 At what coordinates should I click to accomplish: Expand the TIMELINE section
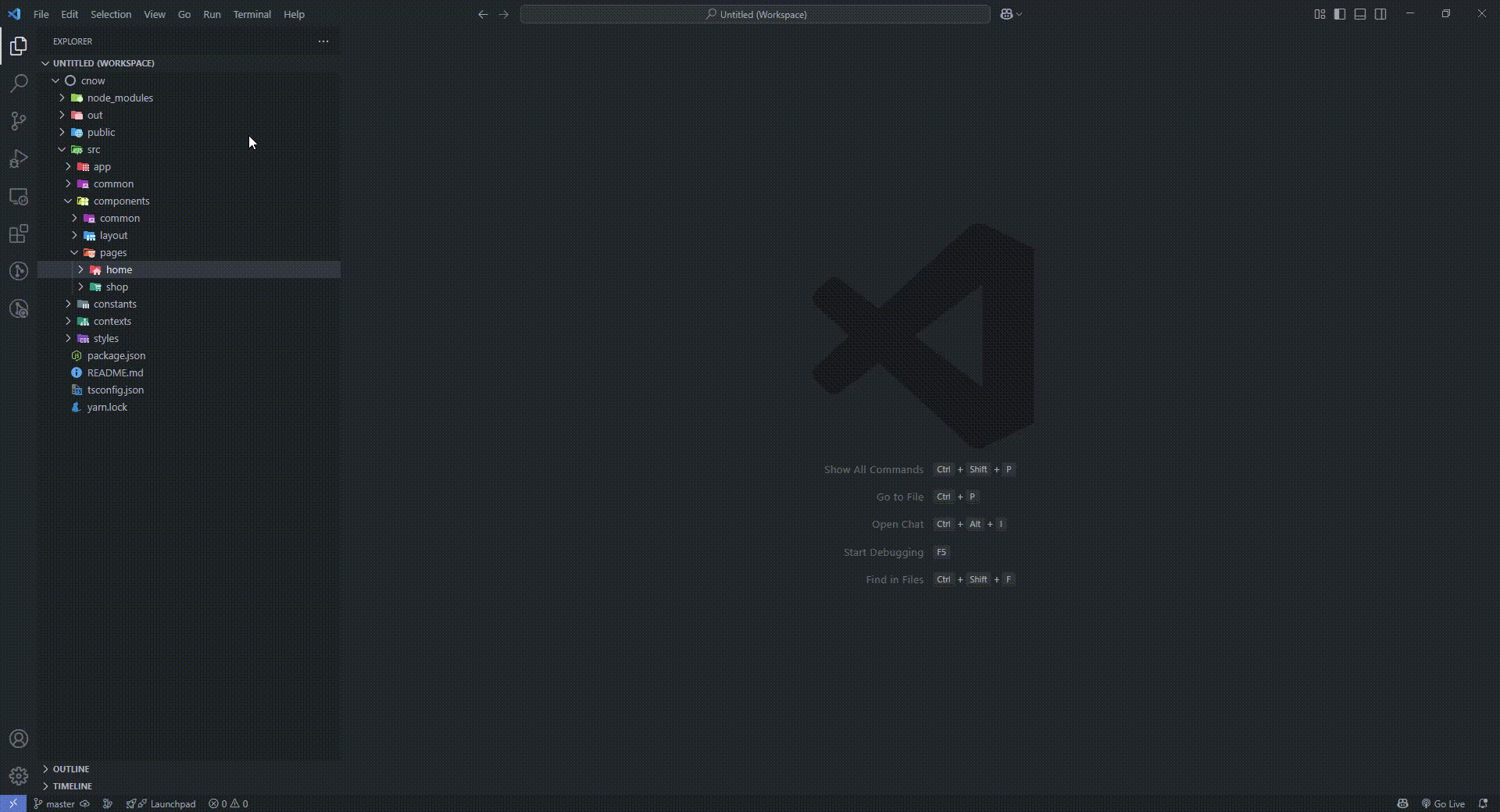[x=189, y=786]
